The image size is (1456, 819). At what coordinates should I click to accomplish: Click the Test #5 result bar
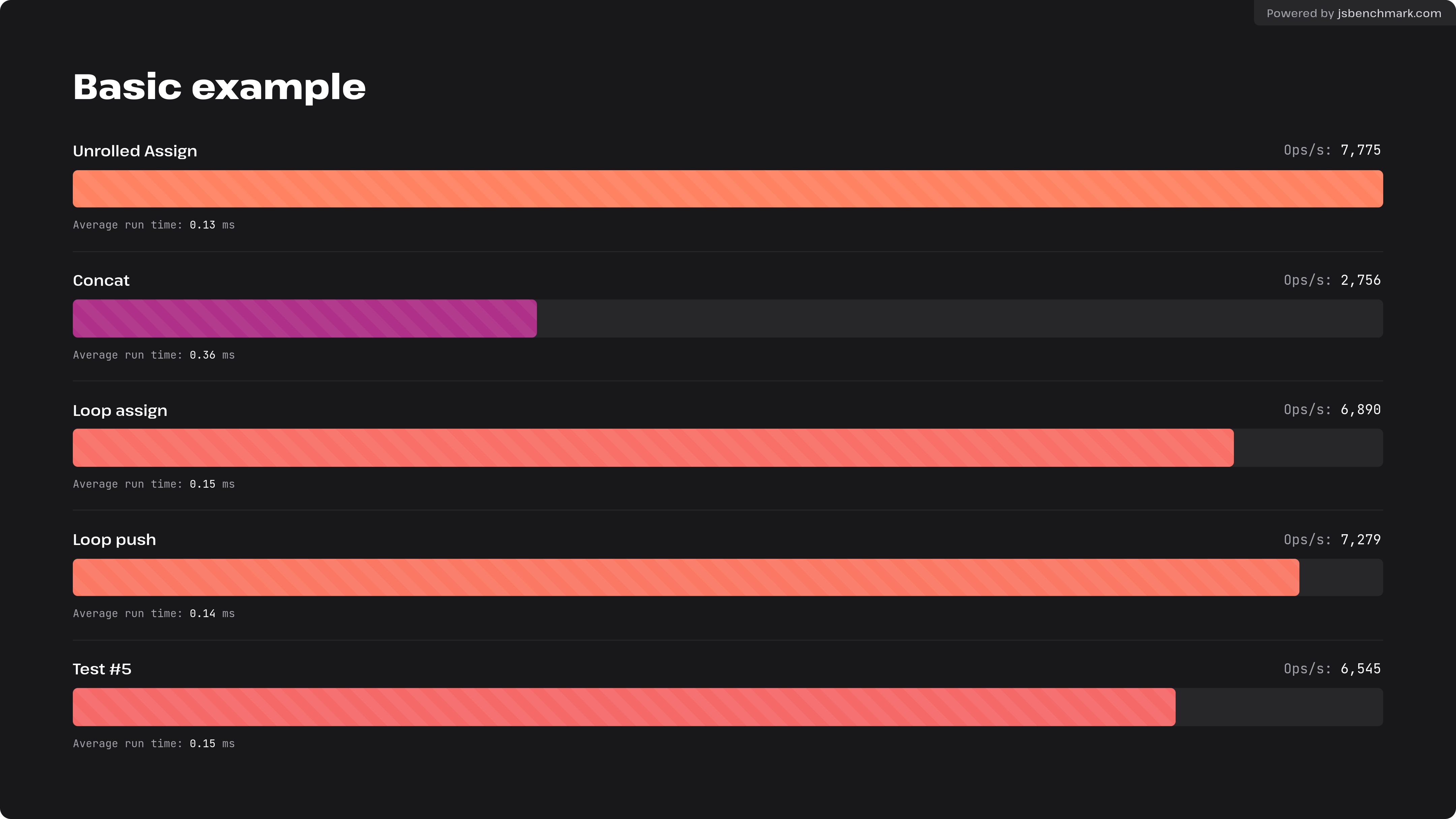click(624, 707)
